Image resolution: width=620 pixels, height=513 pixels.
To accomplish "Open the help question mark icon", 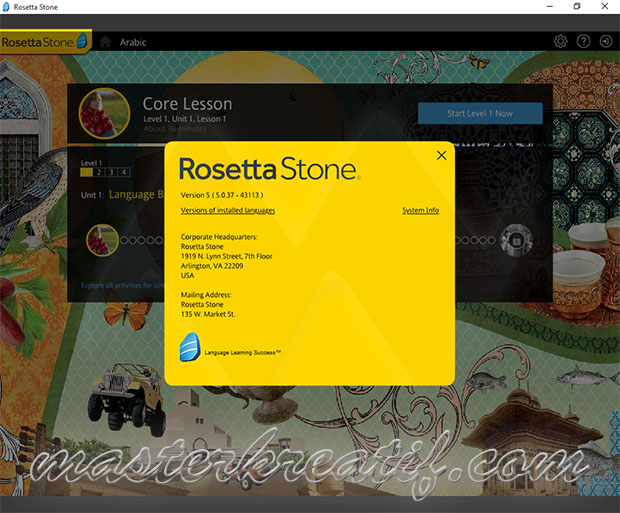I will [583, 41].
